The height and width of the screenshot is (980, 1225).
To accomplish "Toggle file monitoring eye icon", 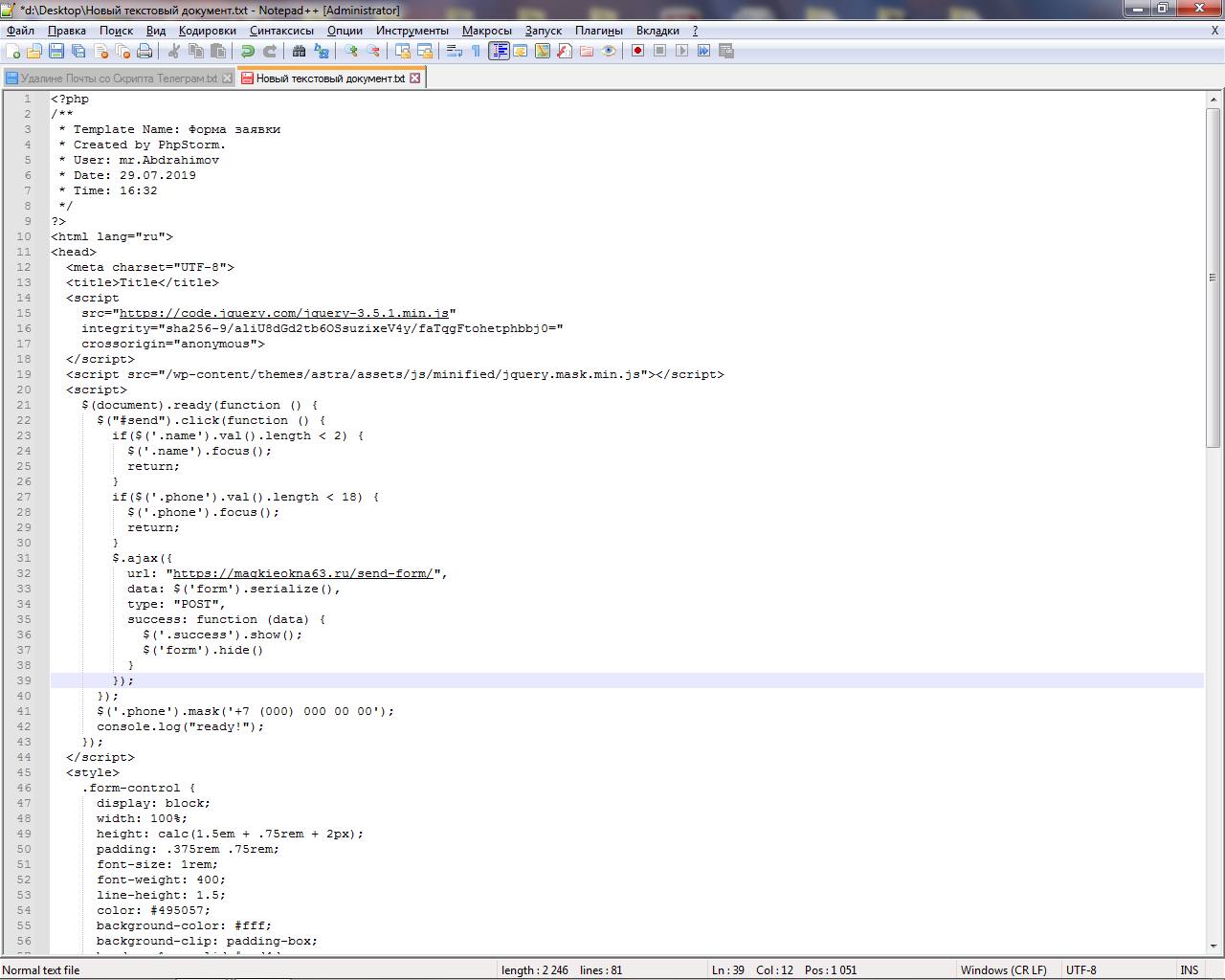I will pos(609,51).
